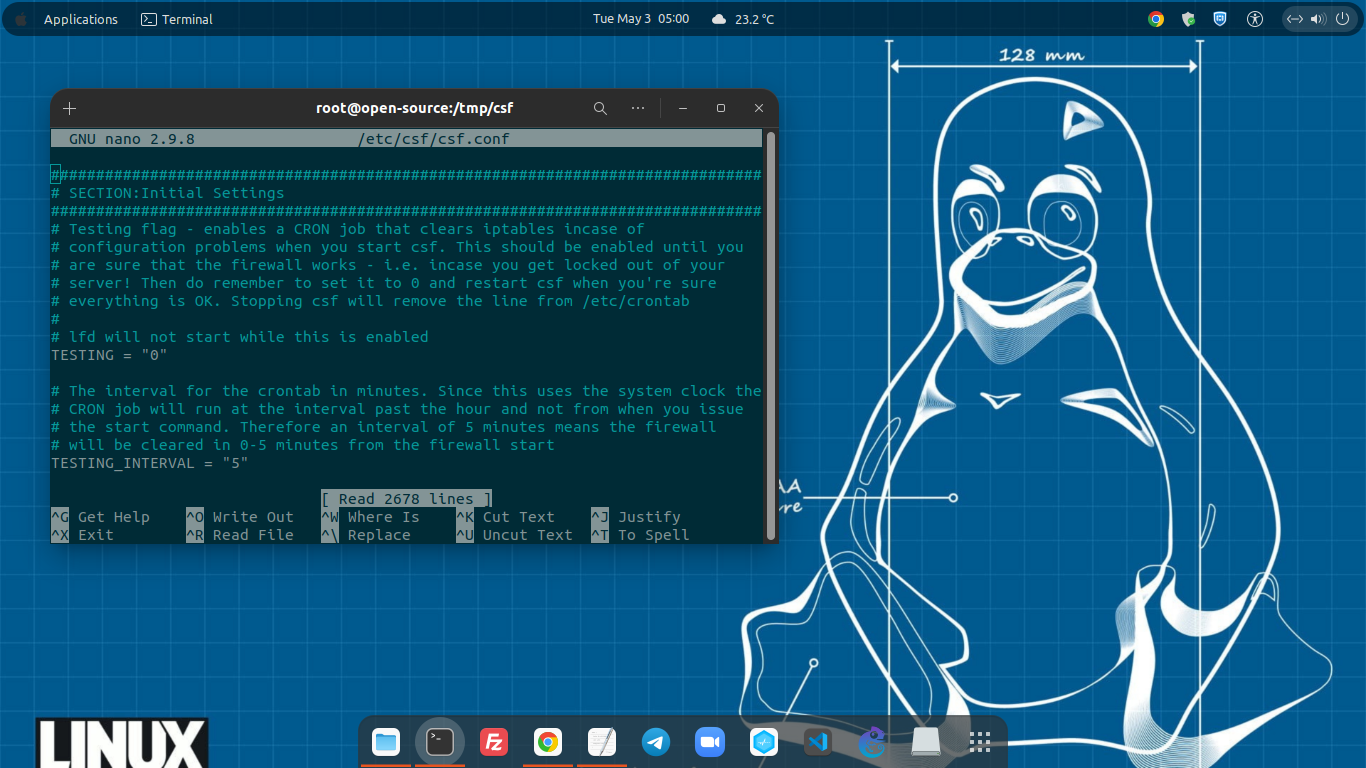The width and height of the screenshot is (1366, 768).
Task: Click the line starting '# everything is OK'
Action: point(370,301)
